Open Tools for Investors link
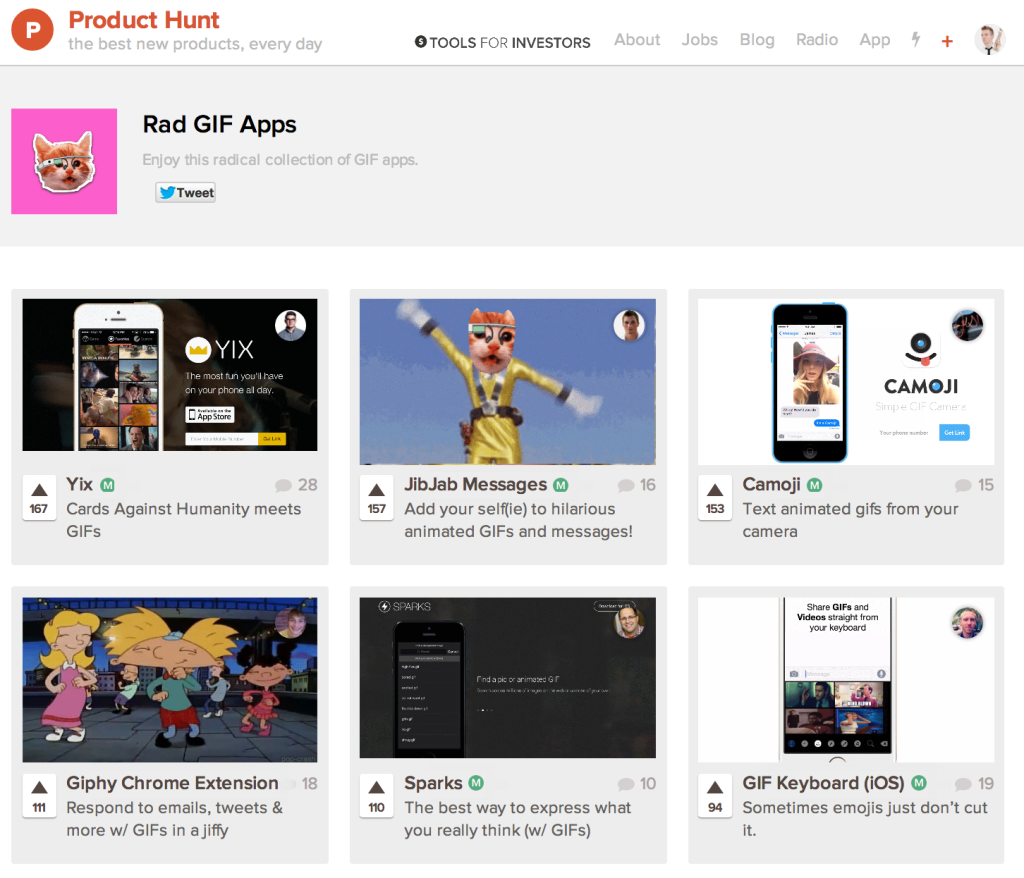Image resolution: width=1024 pixels, height=878 pixels. click(502, 42)
